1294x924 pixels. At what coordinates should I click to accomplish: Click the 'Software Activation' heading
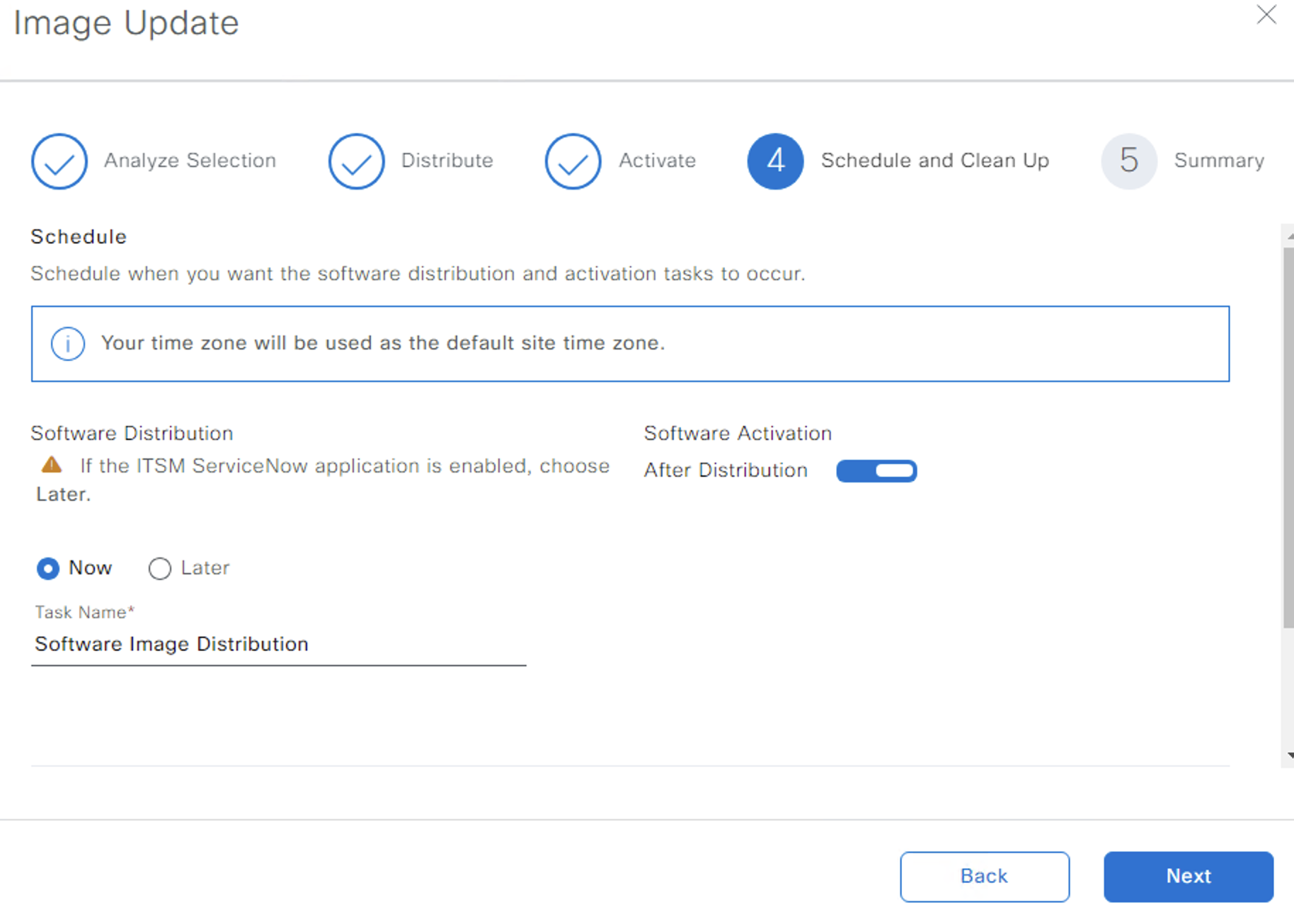tap(738, 433)
